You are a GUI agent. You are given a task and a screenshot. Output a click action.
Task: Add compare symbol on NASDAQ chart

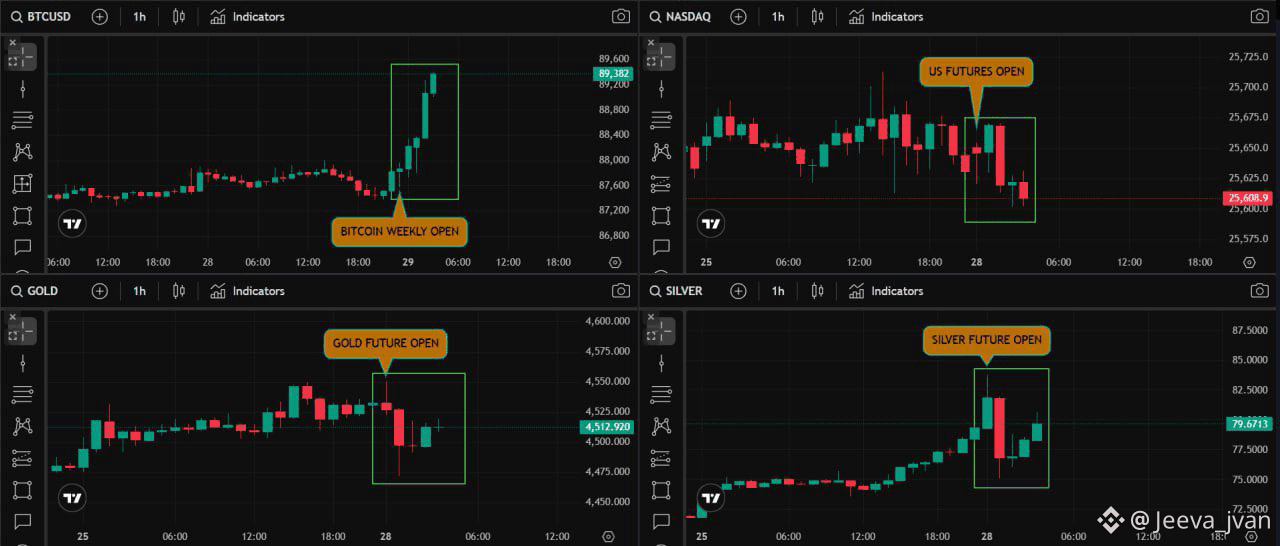(x=738, y=17)
